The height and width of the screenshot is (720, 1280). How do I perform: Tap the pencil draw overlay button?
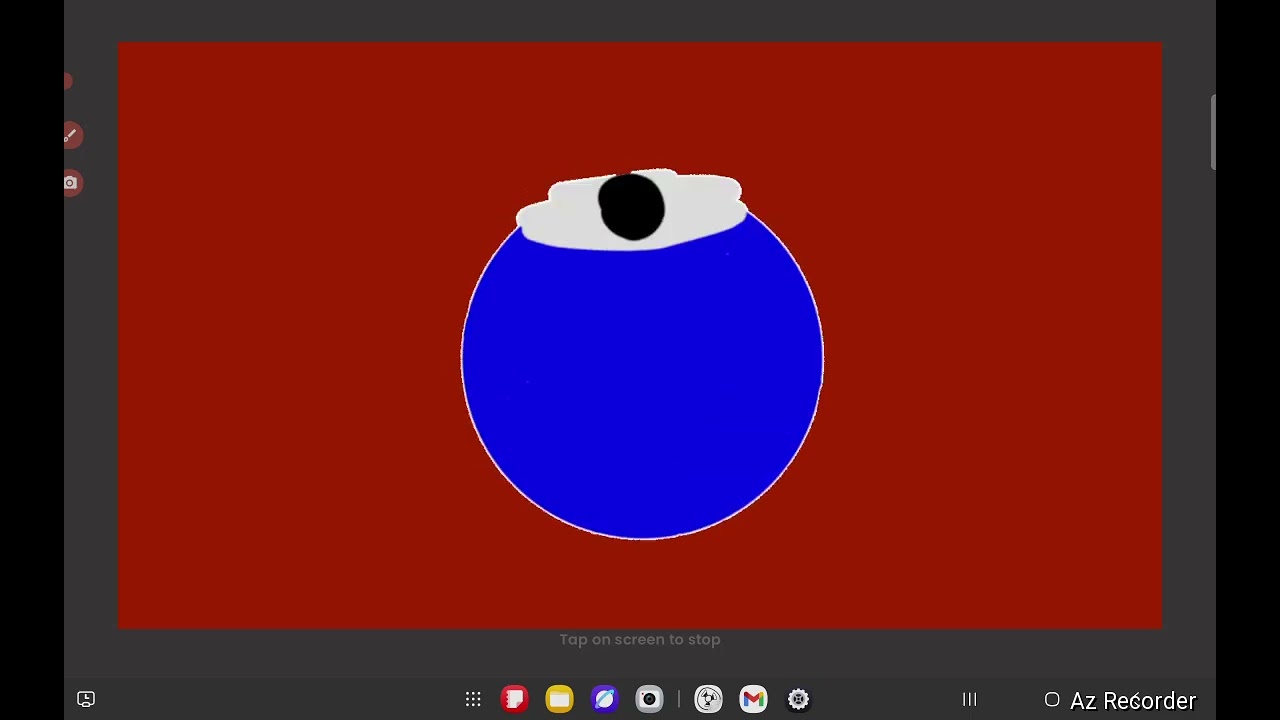coord(71,135)
